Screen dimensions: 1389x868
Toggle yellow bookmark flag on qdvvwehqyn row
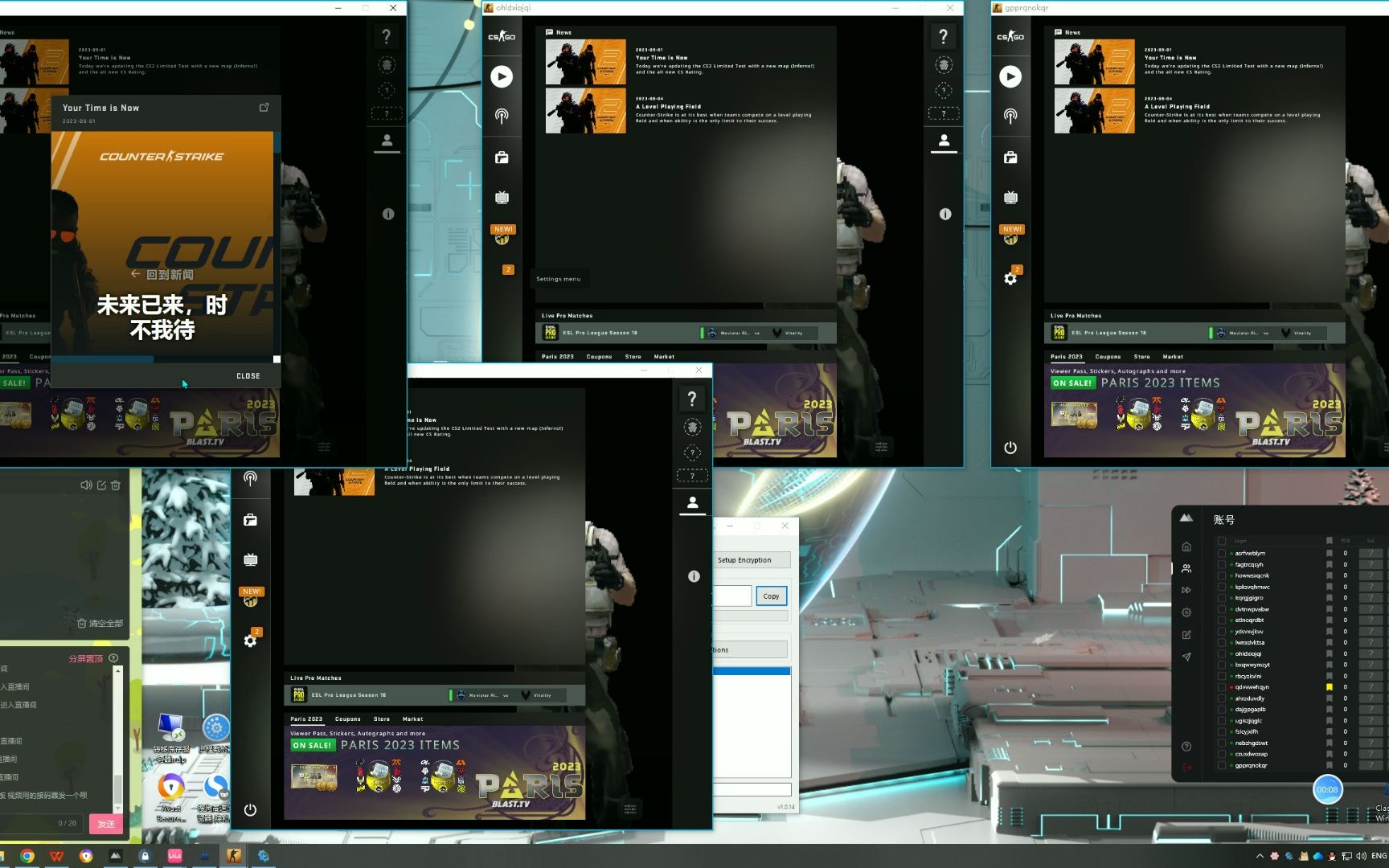[1330, 687]
